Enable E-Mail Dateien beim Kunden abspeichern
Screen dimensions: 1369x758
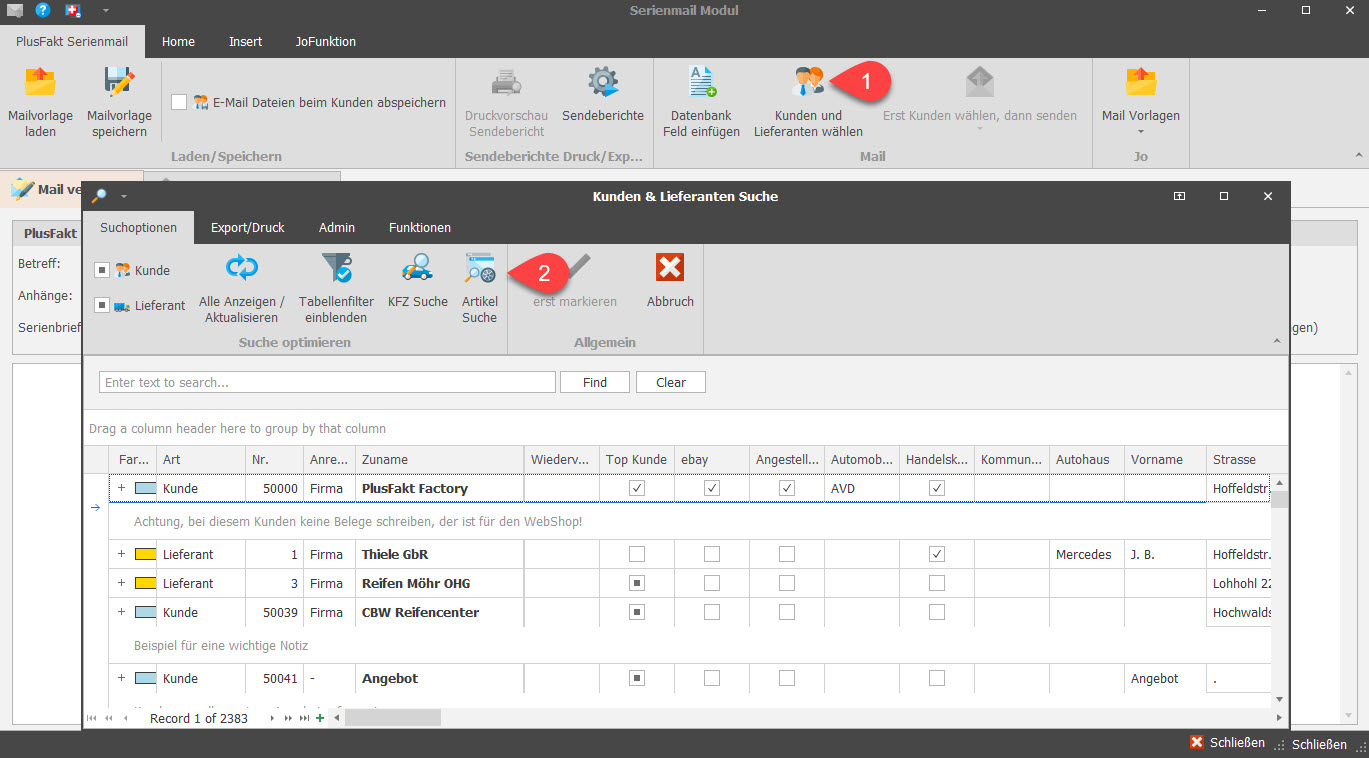[179, 102]
